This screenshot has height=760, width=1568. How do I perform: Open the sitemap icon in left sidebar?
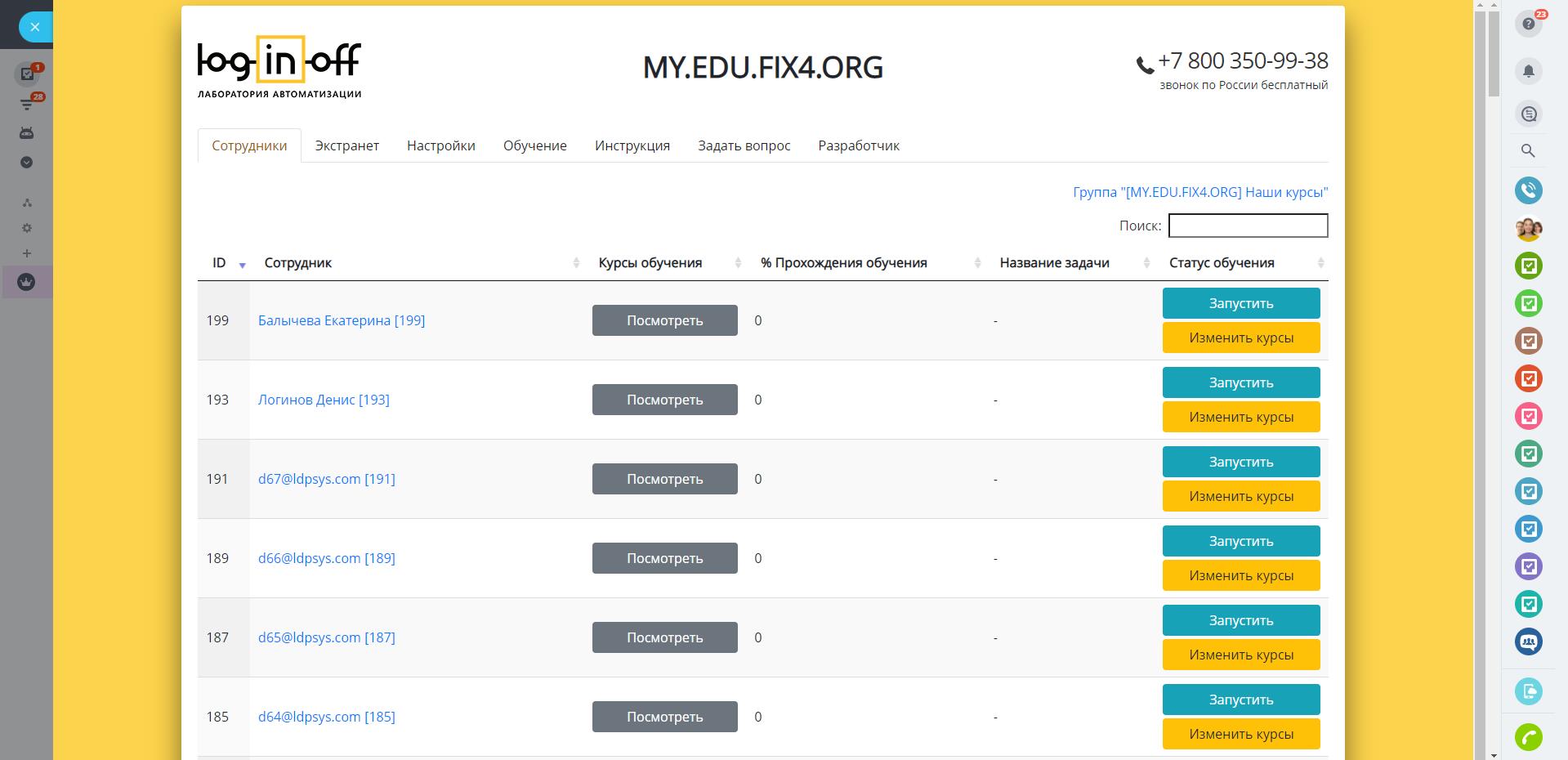point(27,203)
